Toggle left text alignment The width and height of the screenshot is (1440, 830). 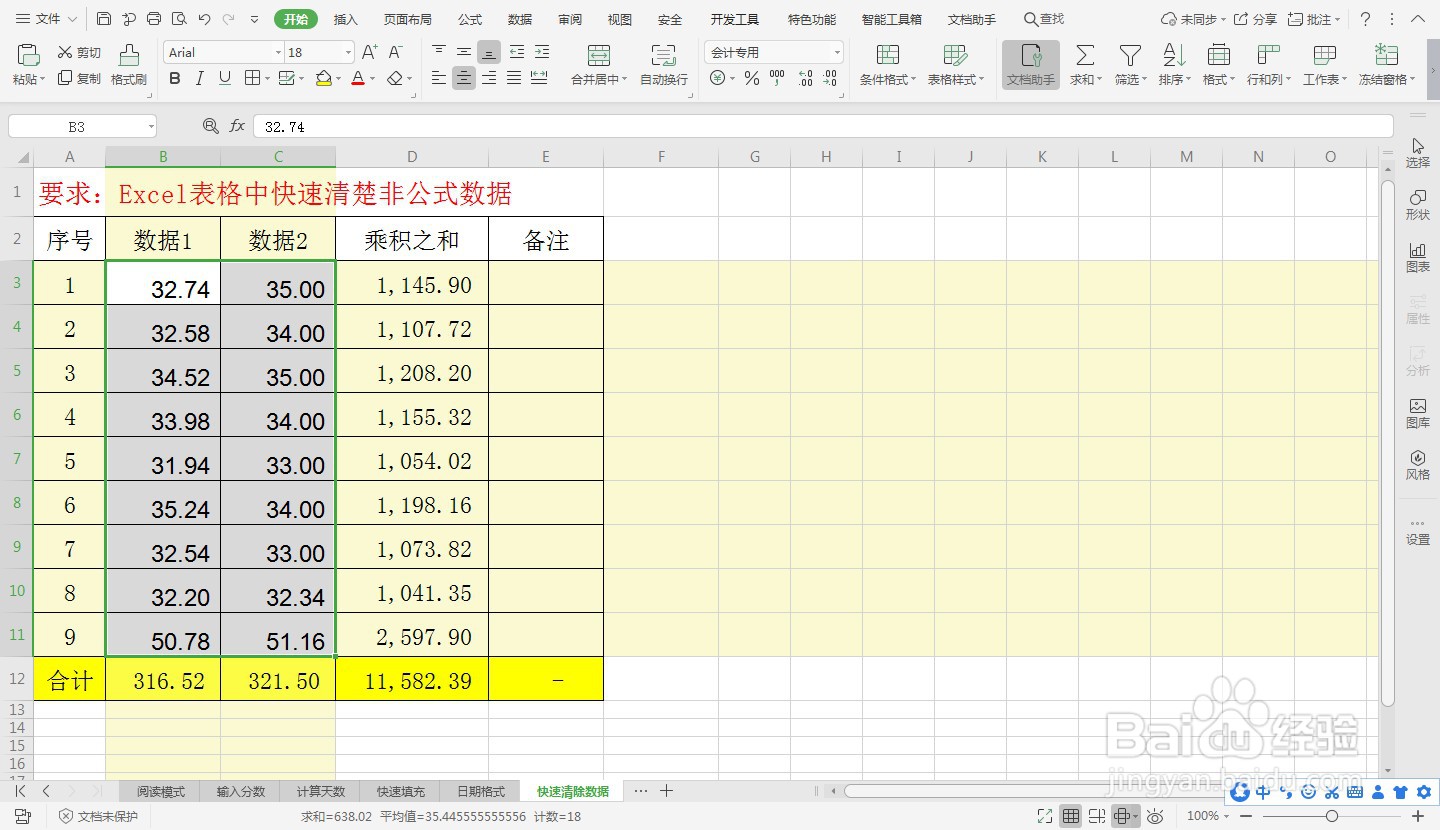click(x=439, y=78)
